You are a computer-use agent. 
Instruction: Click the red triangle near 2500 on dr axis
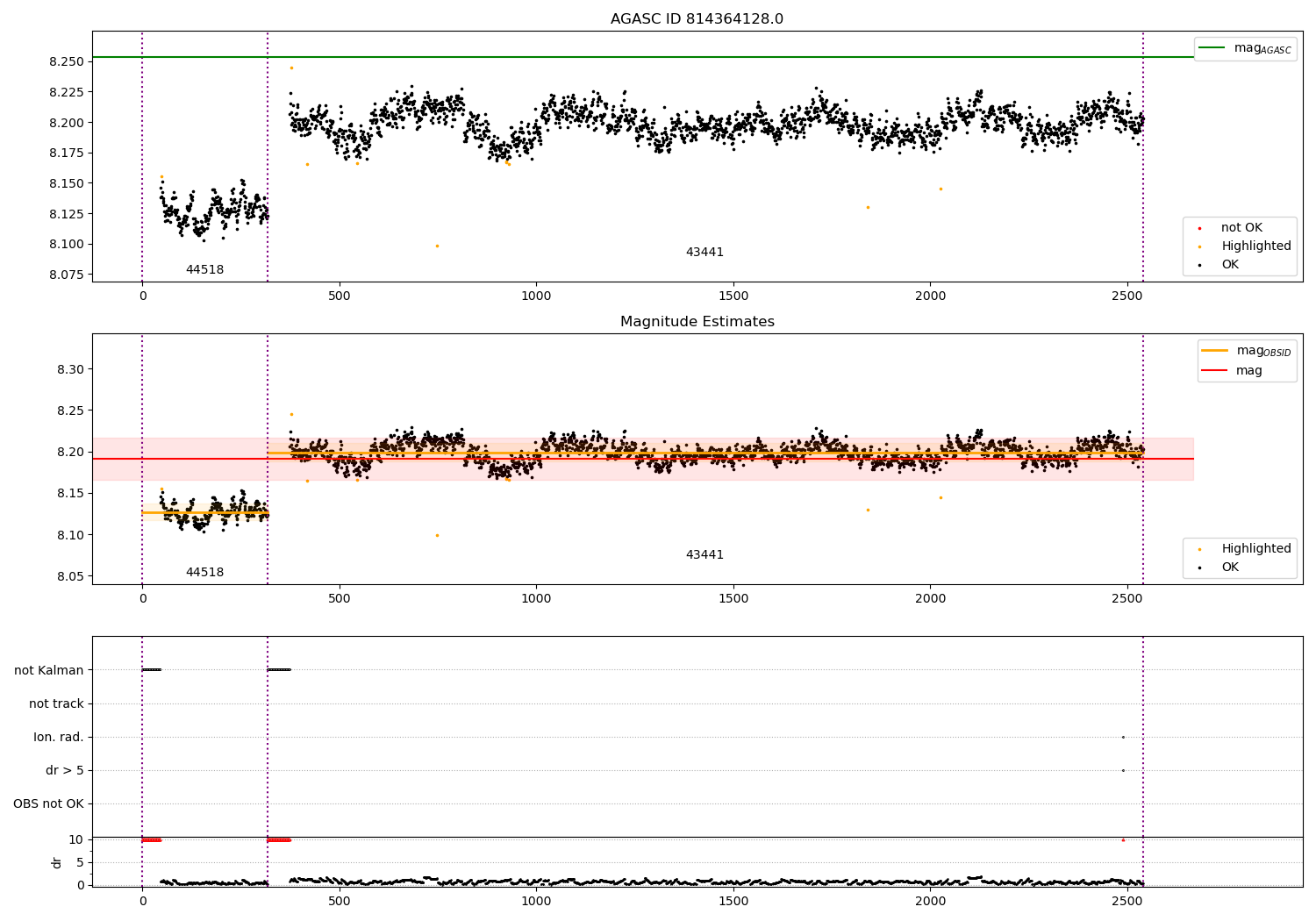(x=1123, y=839)
